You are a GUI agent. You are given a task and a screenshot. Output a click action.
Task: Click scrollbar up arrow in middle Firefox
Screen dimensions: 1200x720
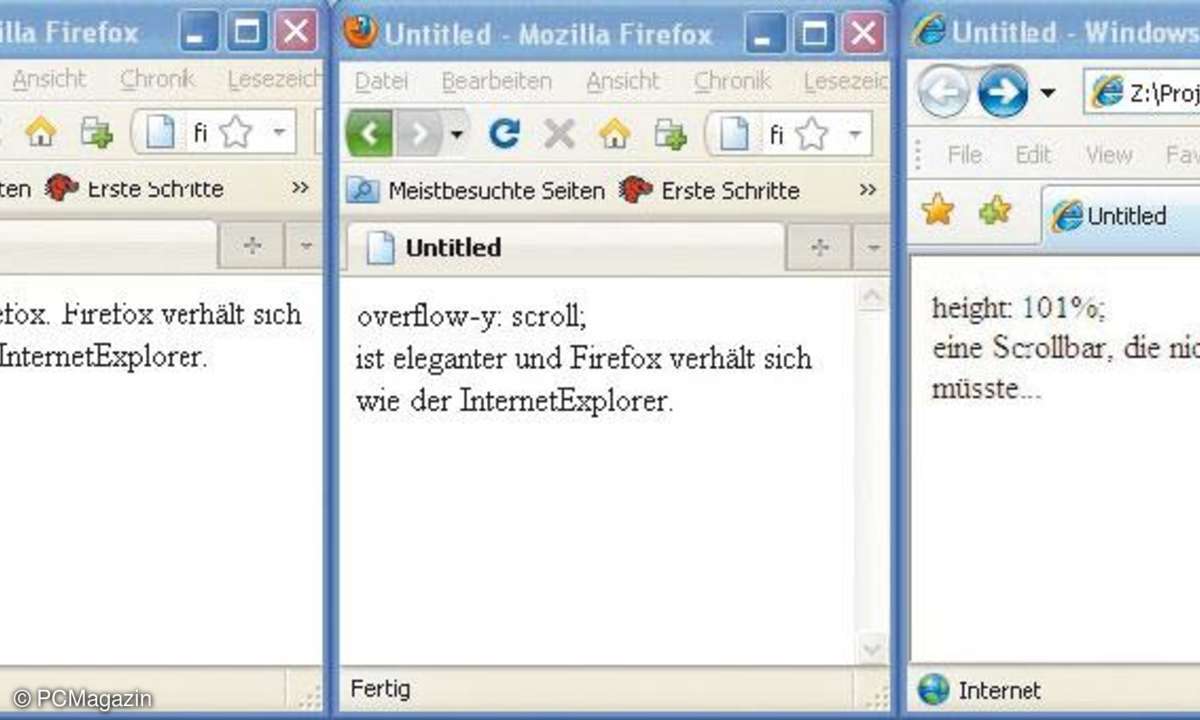point(873,296)
